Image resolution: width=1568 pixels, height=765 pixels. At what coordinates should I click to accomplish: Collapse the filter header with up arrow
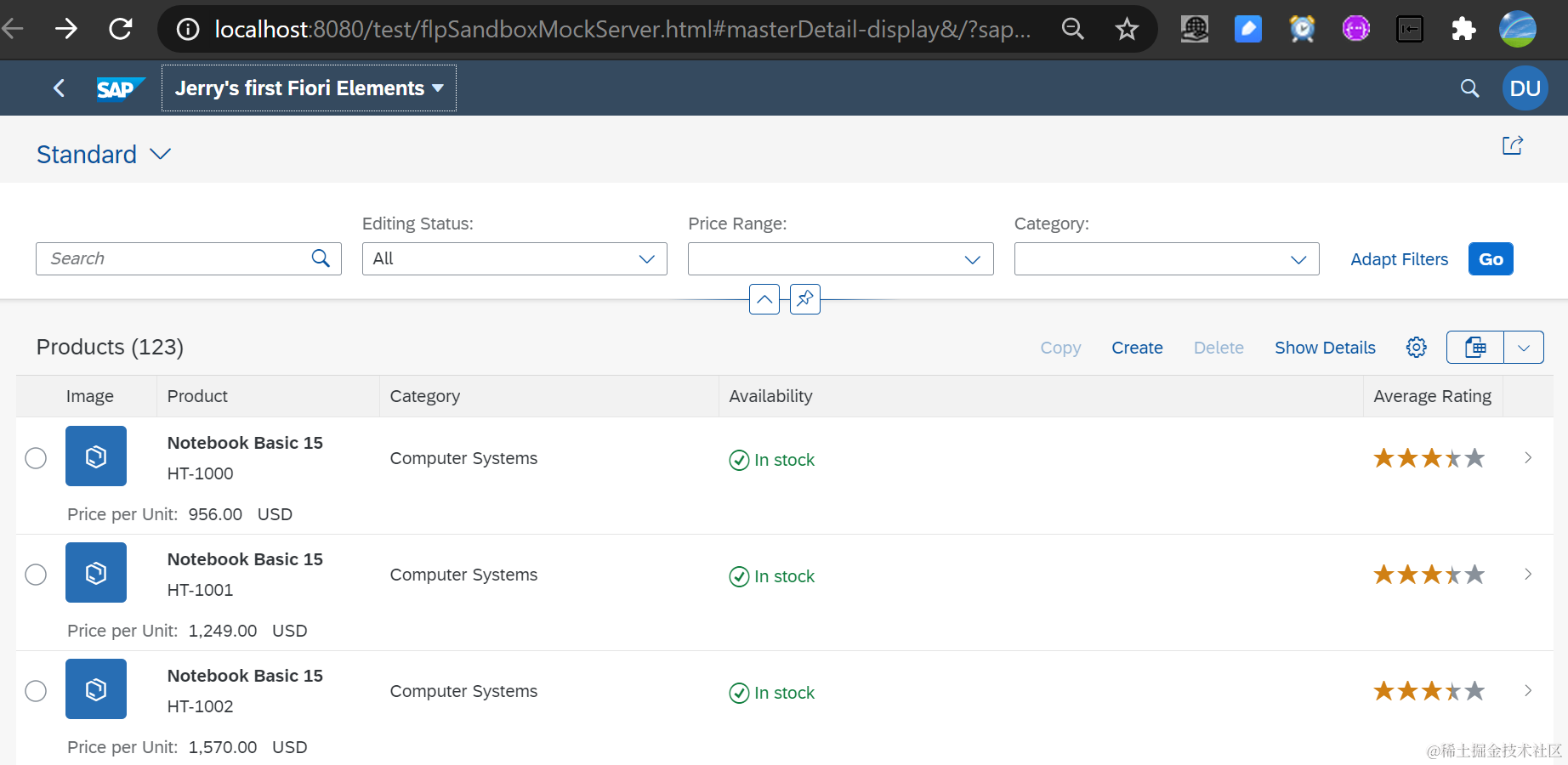(764, 299)
